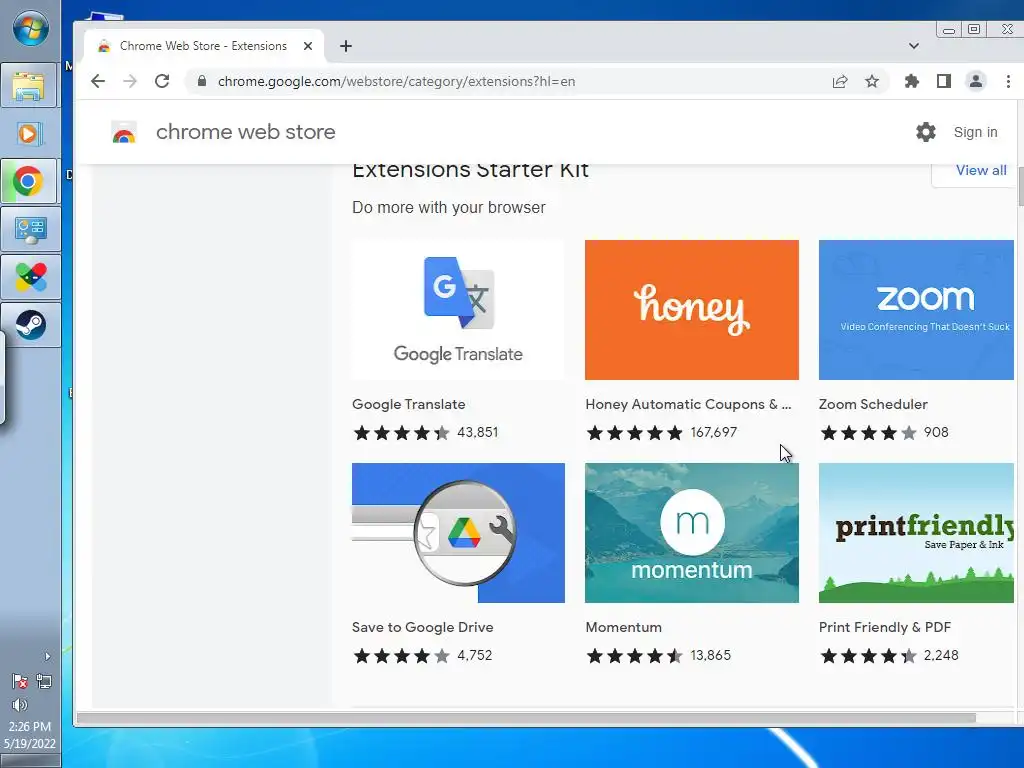Image resolution: width=1024 pixels, height=768 pixels.
Task: Open the volume speaker tray icon
Action: tap(20, 705)
